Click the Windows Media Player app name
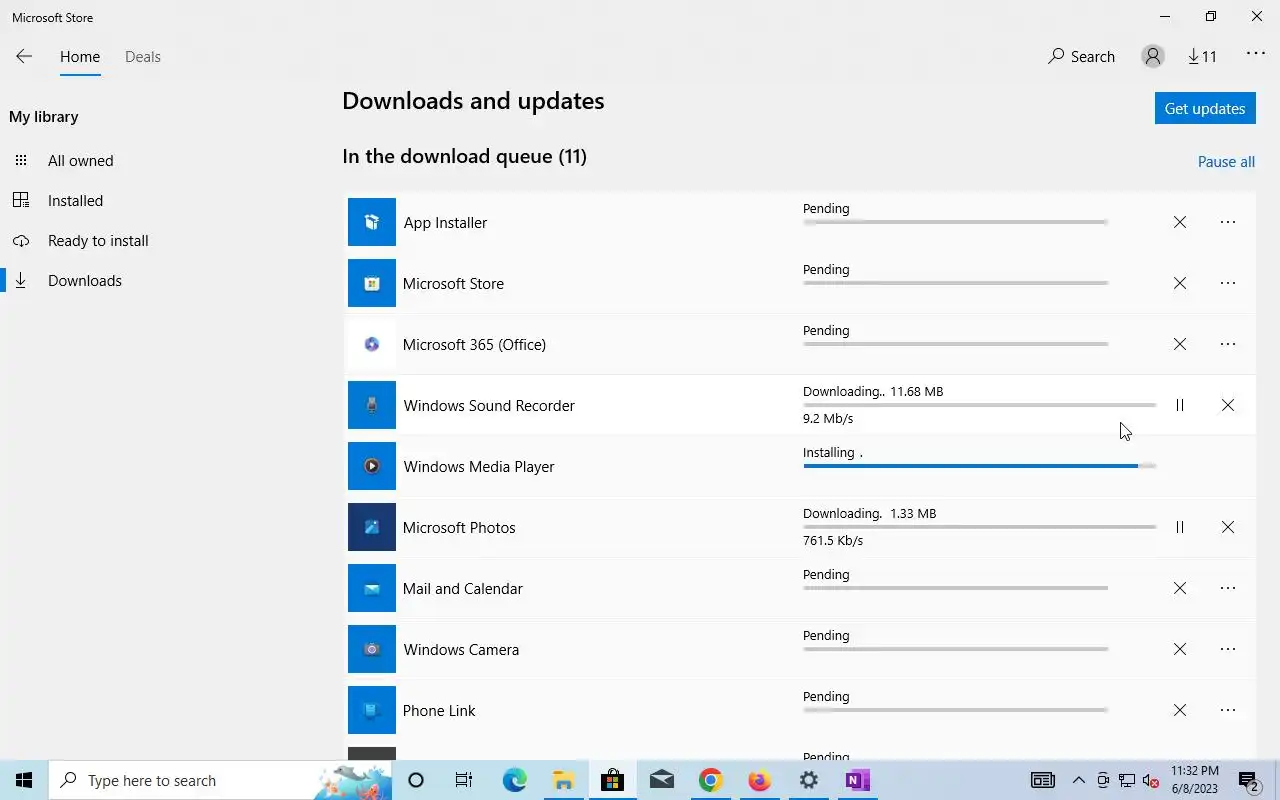 479,467
